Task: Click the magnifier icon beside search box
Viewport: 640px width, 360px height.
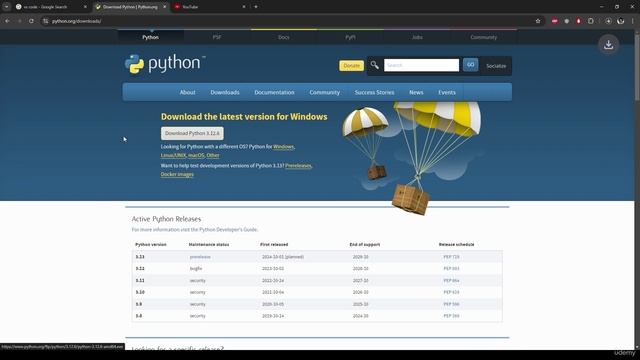Action: 374,65
